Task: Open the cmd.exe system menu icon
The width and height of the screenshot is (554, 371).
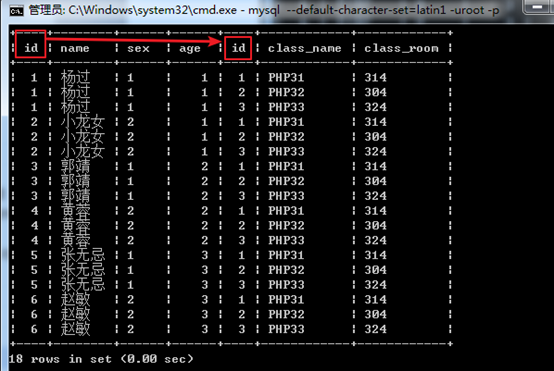Action: [16, 10]
